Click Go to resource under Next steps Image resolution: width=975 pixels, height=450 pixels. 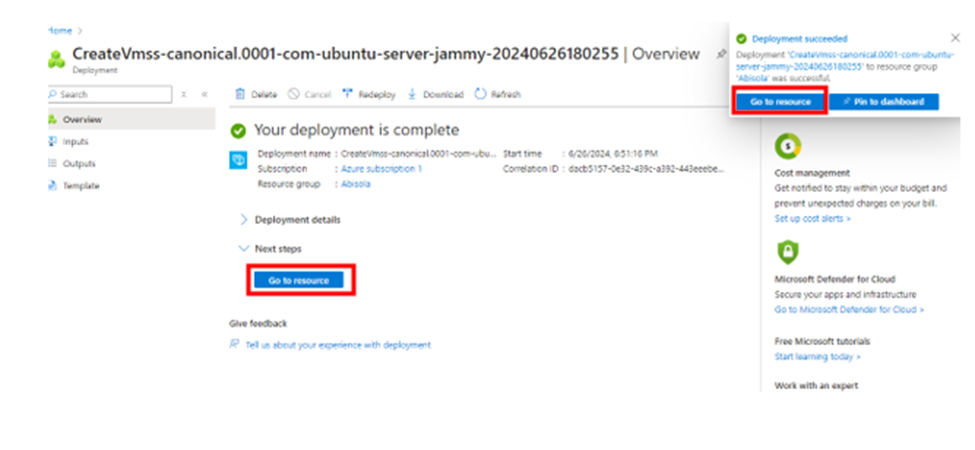[x=298, y=281]
